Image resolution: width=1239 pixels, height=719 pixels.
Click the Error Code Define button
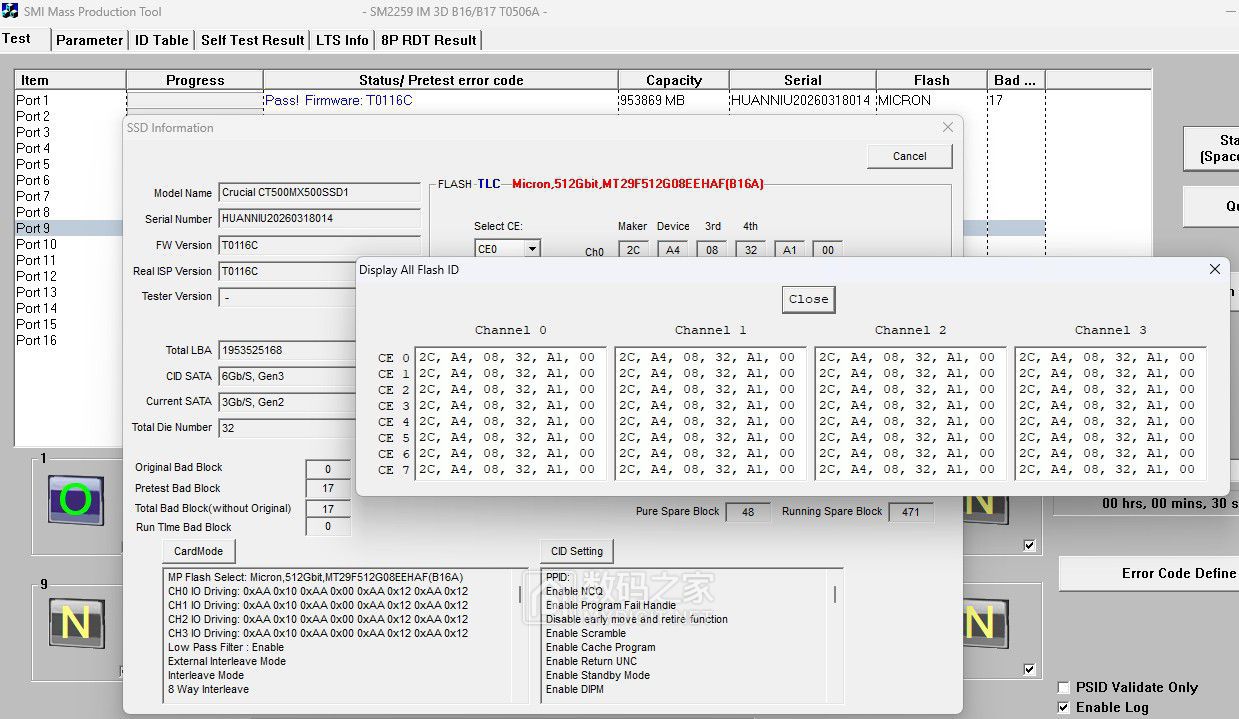[x=1150, y=573]
